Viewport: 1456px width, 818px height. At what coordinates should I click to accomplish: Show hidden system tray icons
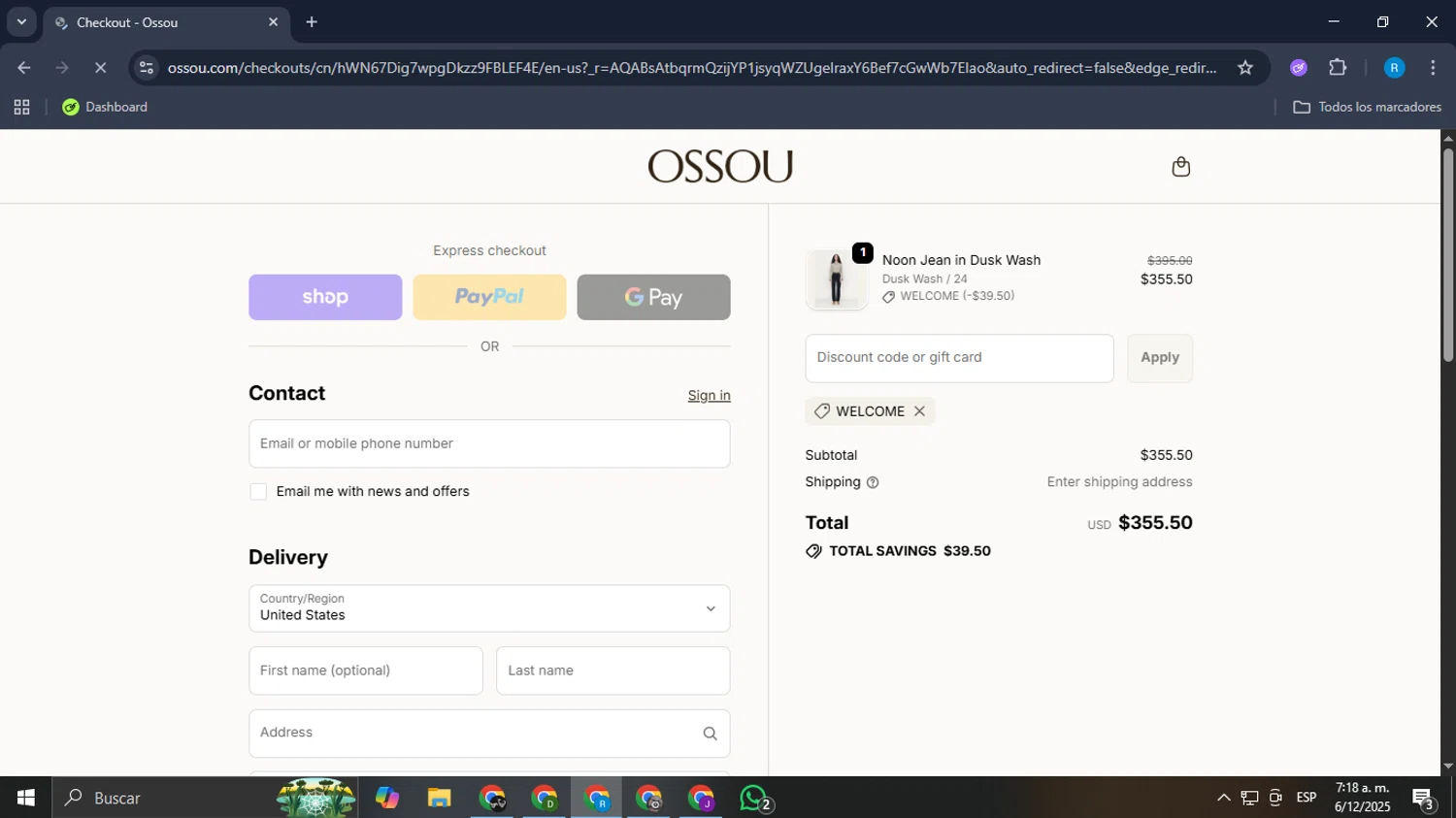point(1223,798)
